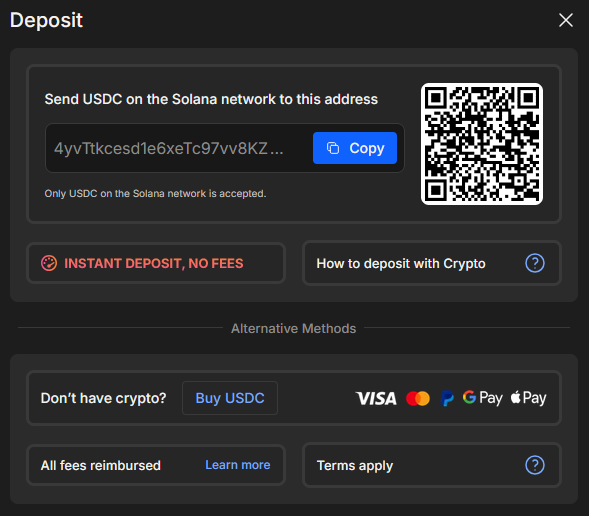Click All fees reimbursed panel text
589x516 pixels.
(101, 465)
